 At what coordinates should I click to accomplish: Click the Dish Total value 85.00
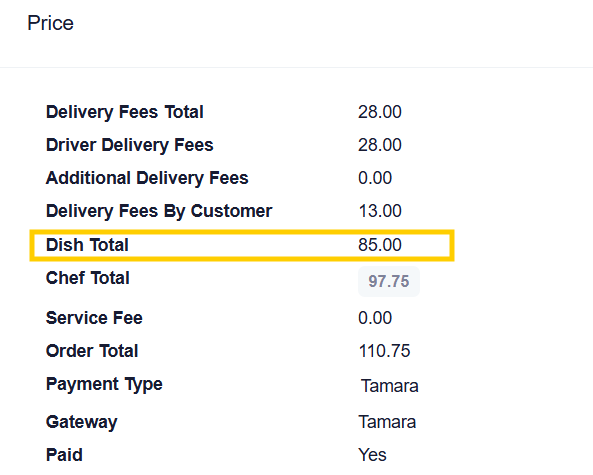[x=380, y=245]
